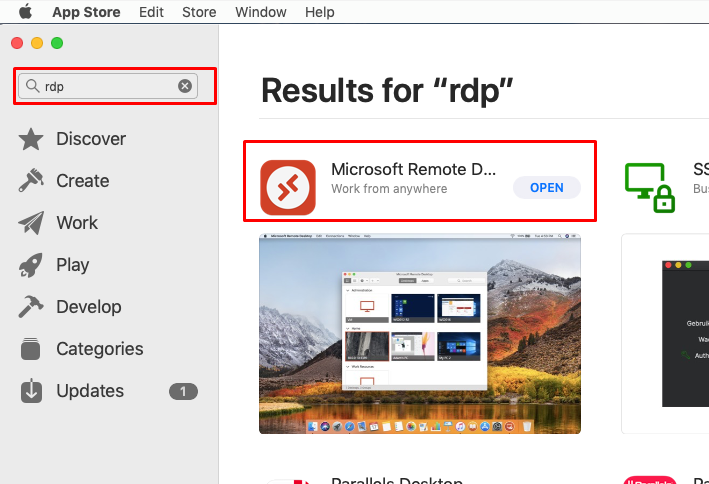This screenshot has width=709, height=484.
Task: Open the Edit menu
Action: 151,12
